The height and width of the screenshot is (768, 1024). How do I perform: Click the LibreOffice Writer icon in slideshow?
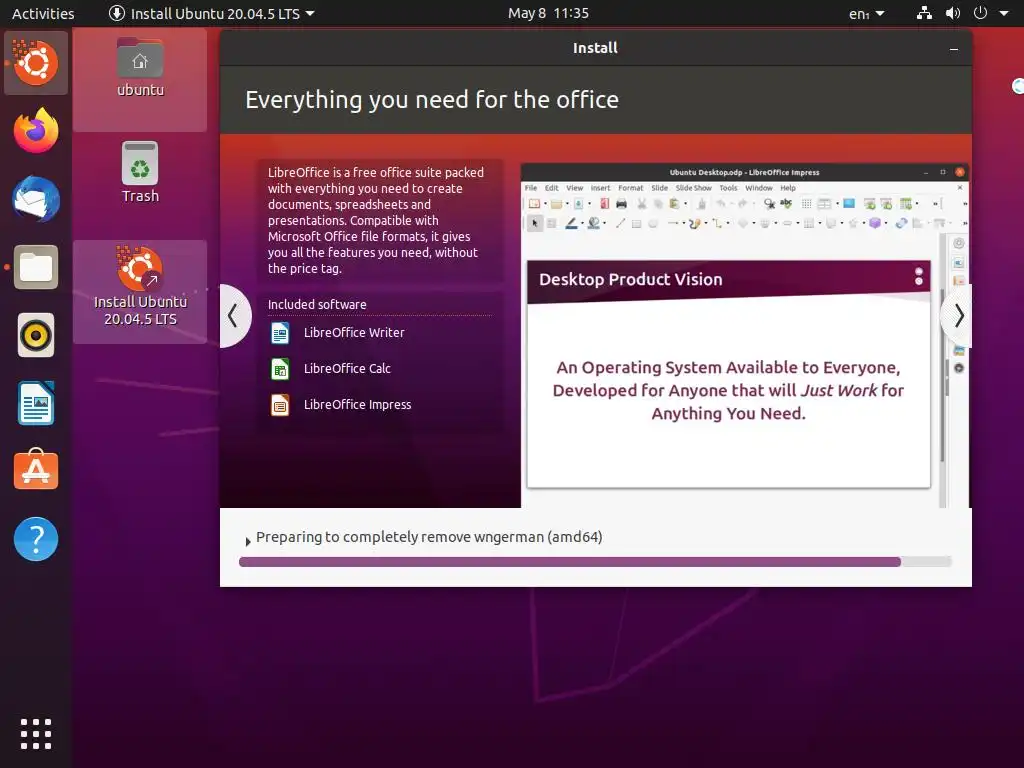[280, 332]
